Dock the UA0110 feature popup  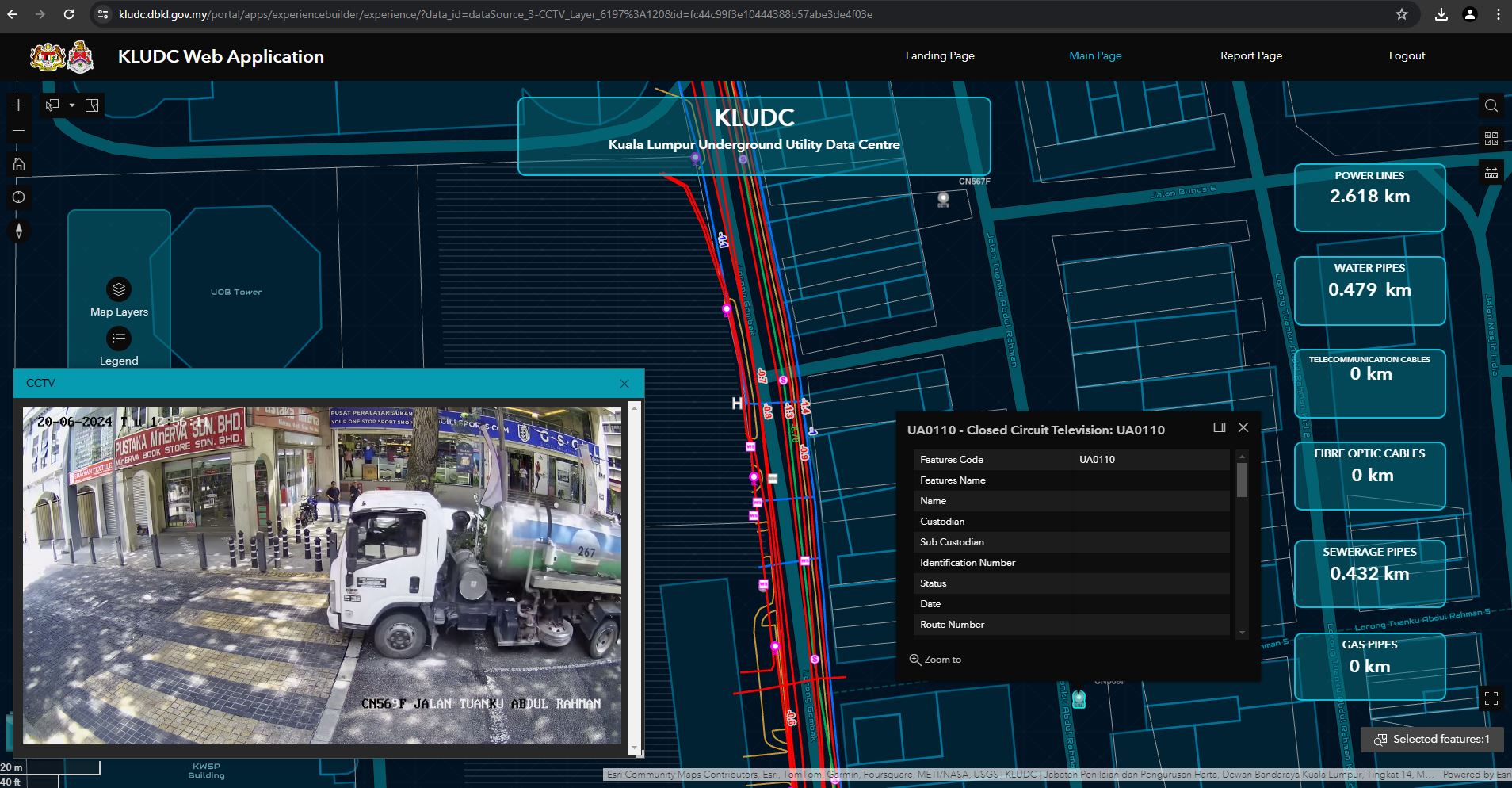(1220, 427)
